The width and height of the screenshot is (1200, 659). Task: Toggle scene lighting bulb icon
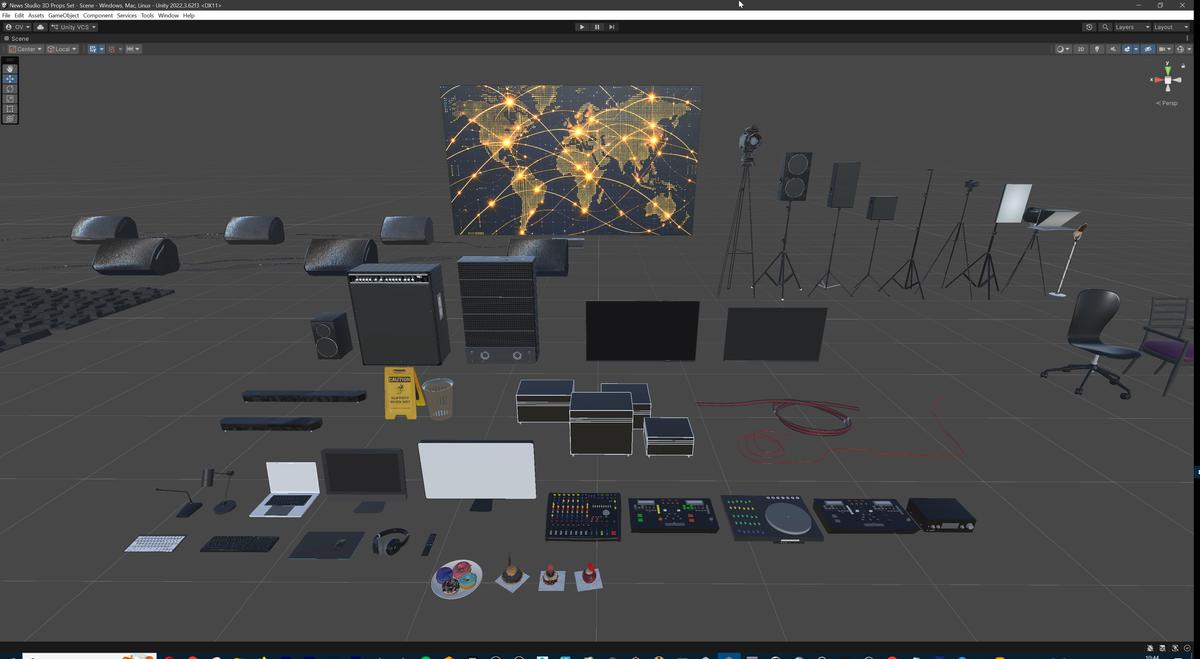click(1097, 49)
